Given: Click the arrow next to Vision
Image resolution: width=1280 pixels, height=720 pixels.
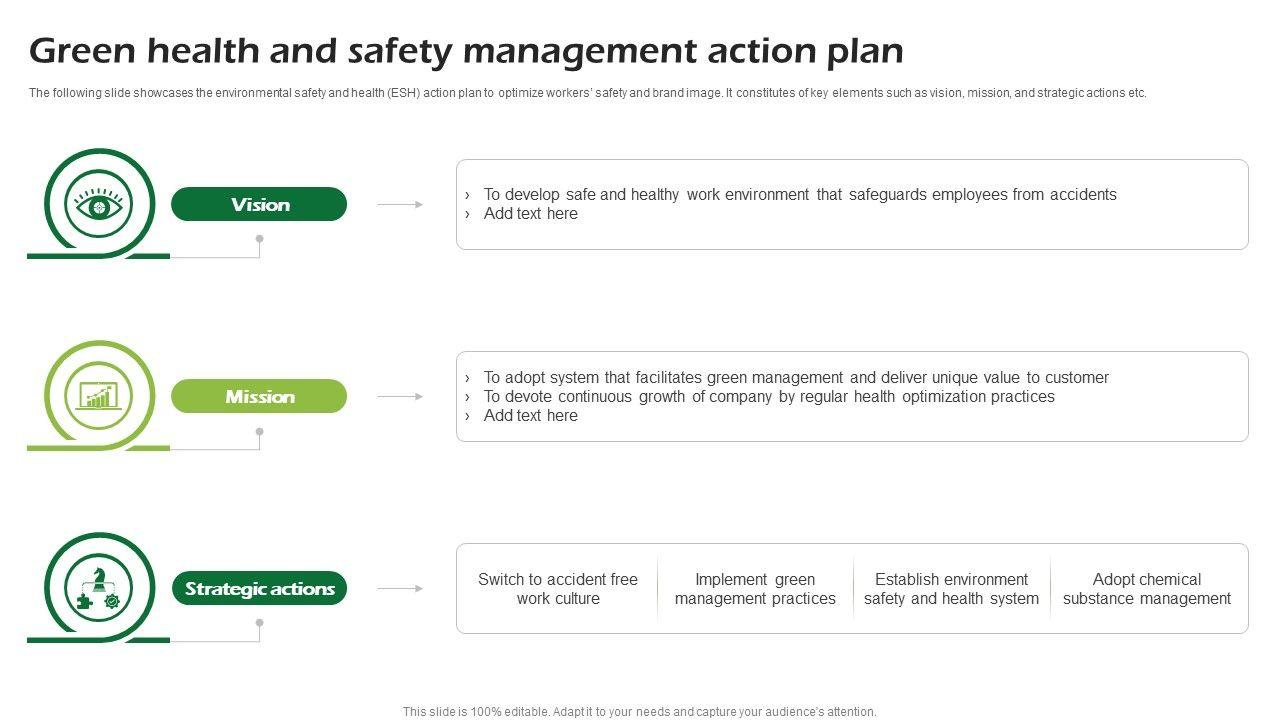Looking at the screenshot, I should pyautogui.click(x=400, y=205).
